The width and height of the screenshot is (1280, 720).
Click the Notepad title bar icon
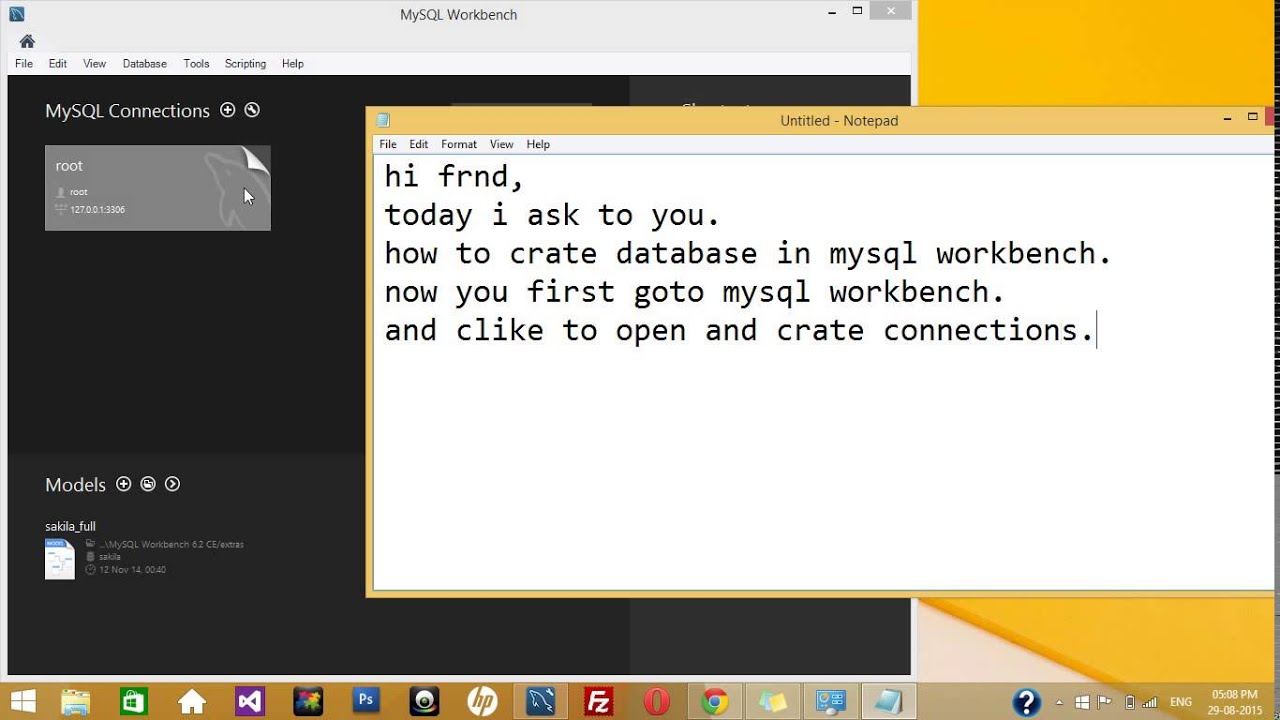tap(383, 120)
